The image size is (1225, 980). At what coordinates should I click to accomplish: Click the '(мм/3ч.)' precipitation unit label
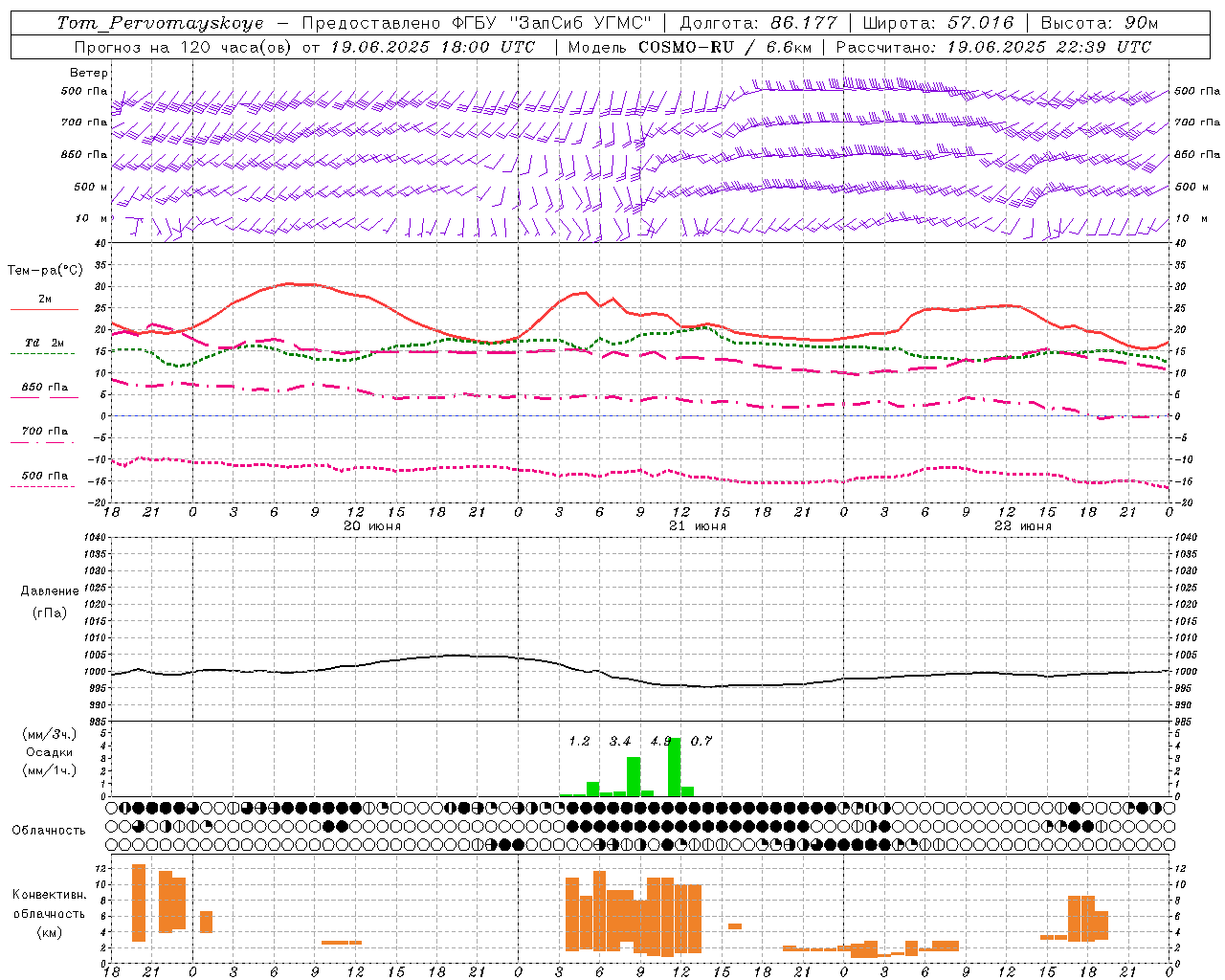49,735
